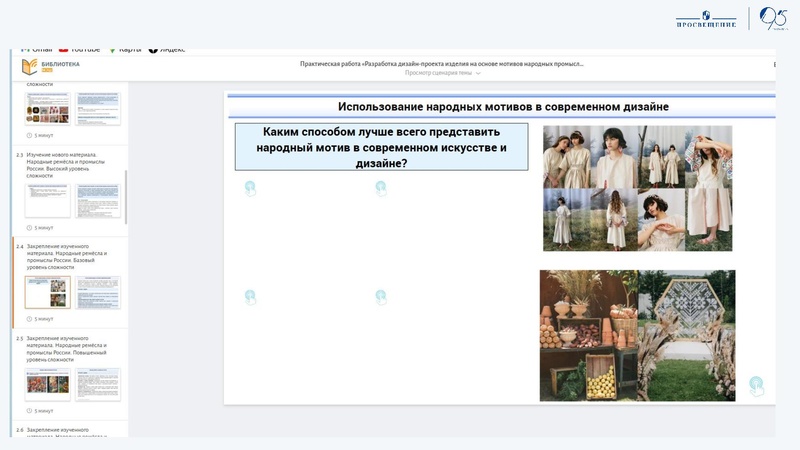
Task: Click the lower-middle interactive hotspot on slide
Action: (x=381, y=297)
